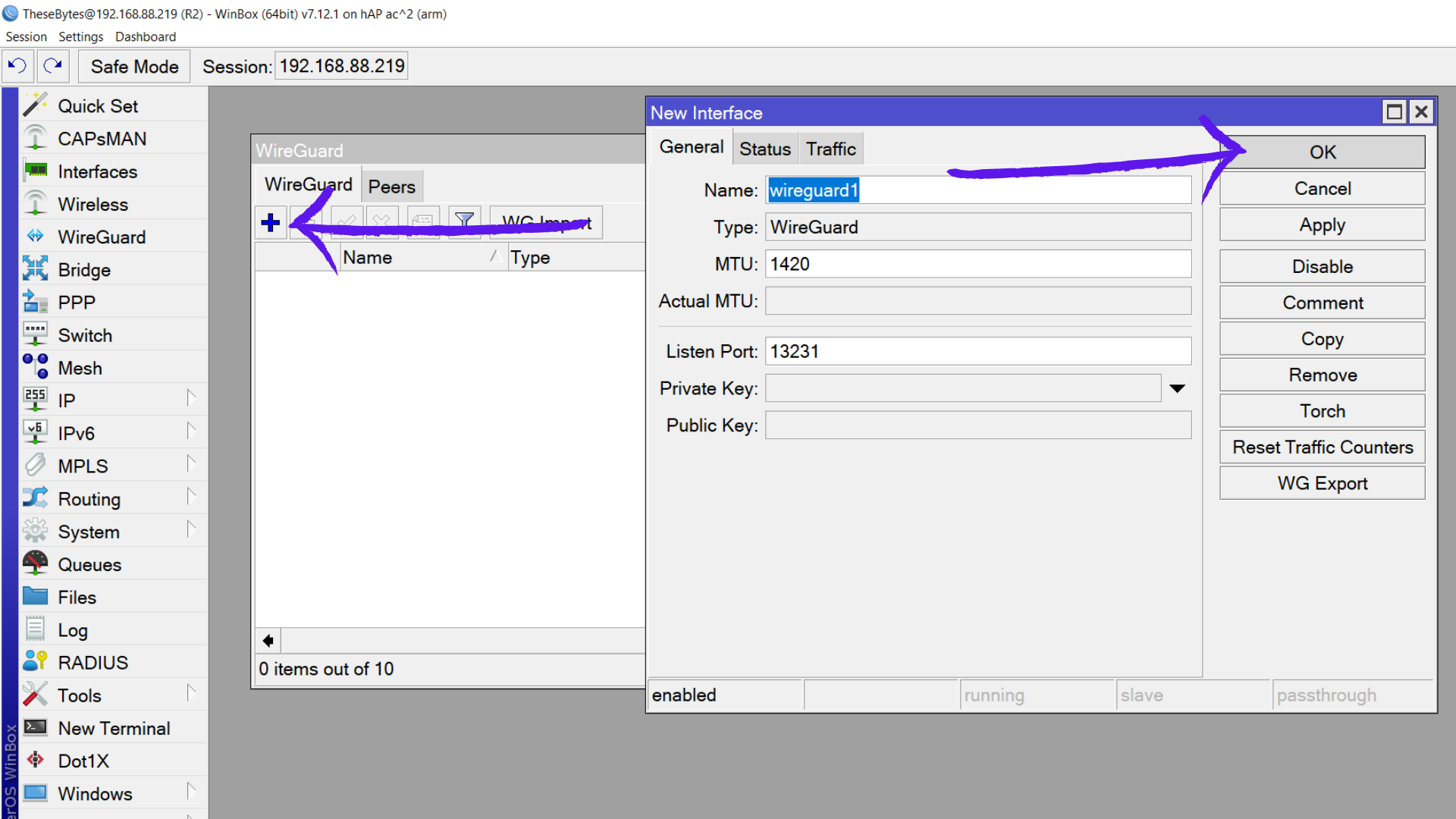Open the Log window

72,629
